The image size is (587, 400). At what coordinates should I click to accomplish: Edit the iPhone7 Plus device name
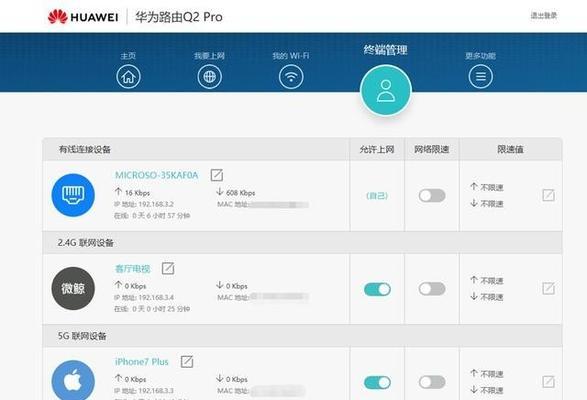point(187,361)
